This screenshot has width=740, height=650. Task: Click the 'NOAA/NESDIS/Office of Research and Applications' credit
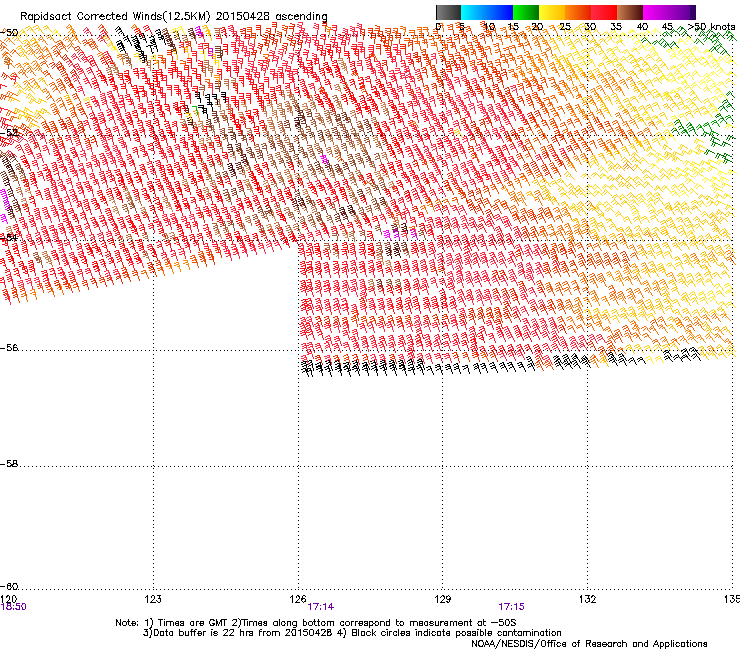(x=589, y=644)
